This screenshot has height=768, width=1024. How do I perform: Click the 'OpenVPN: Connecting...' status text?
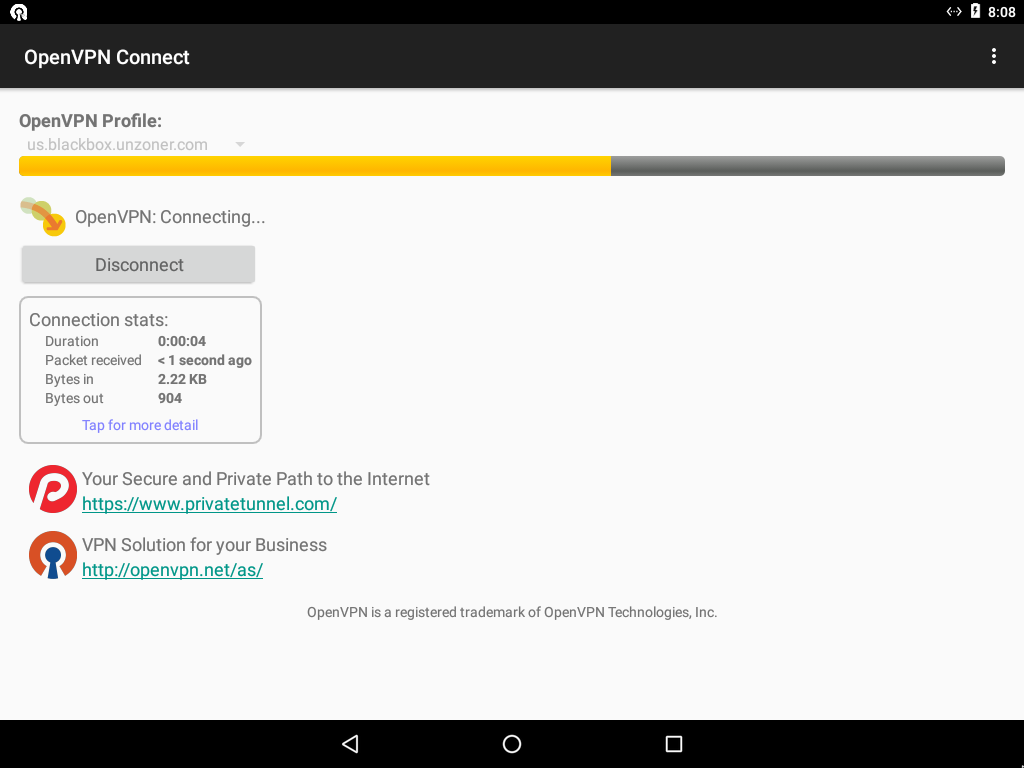point(170,217)
